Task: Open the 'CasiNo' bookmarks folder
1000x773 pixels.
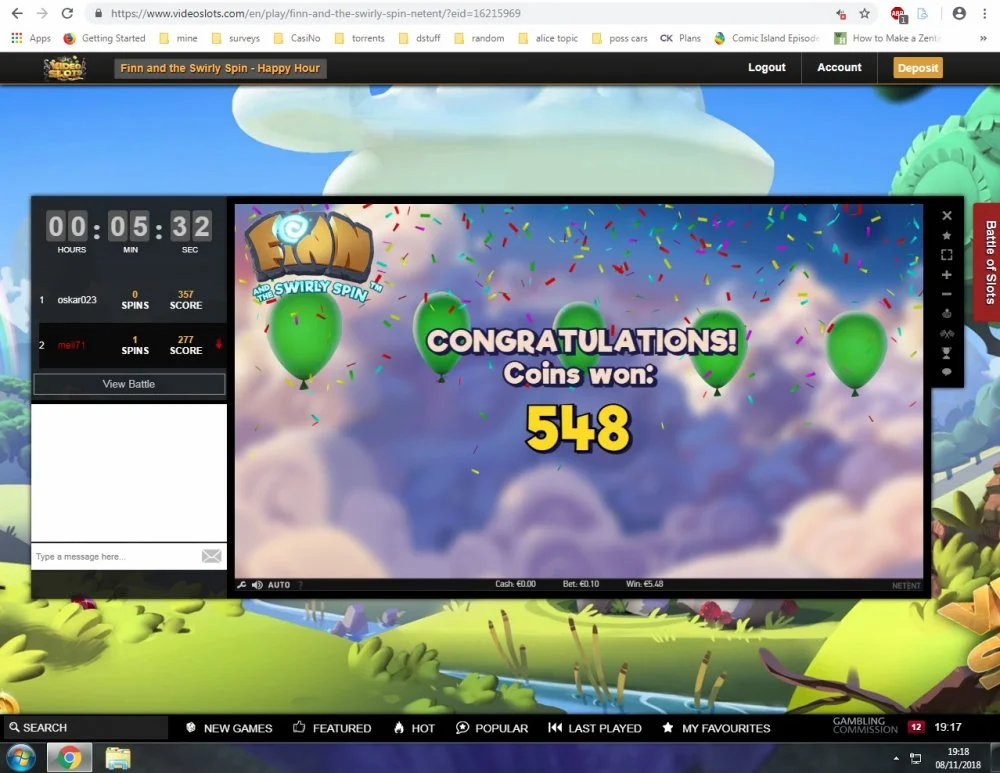Action: click(297, 38)
